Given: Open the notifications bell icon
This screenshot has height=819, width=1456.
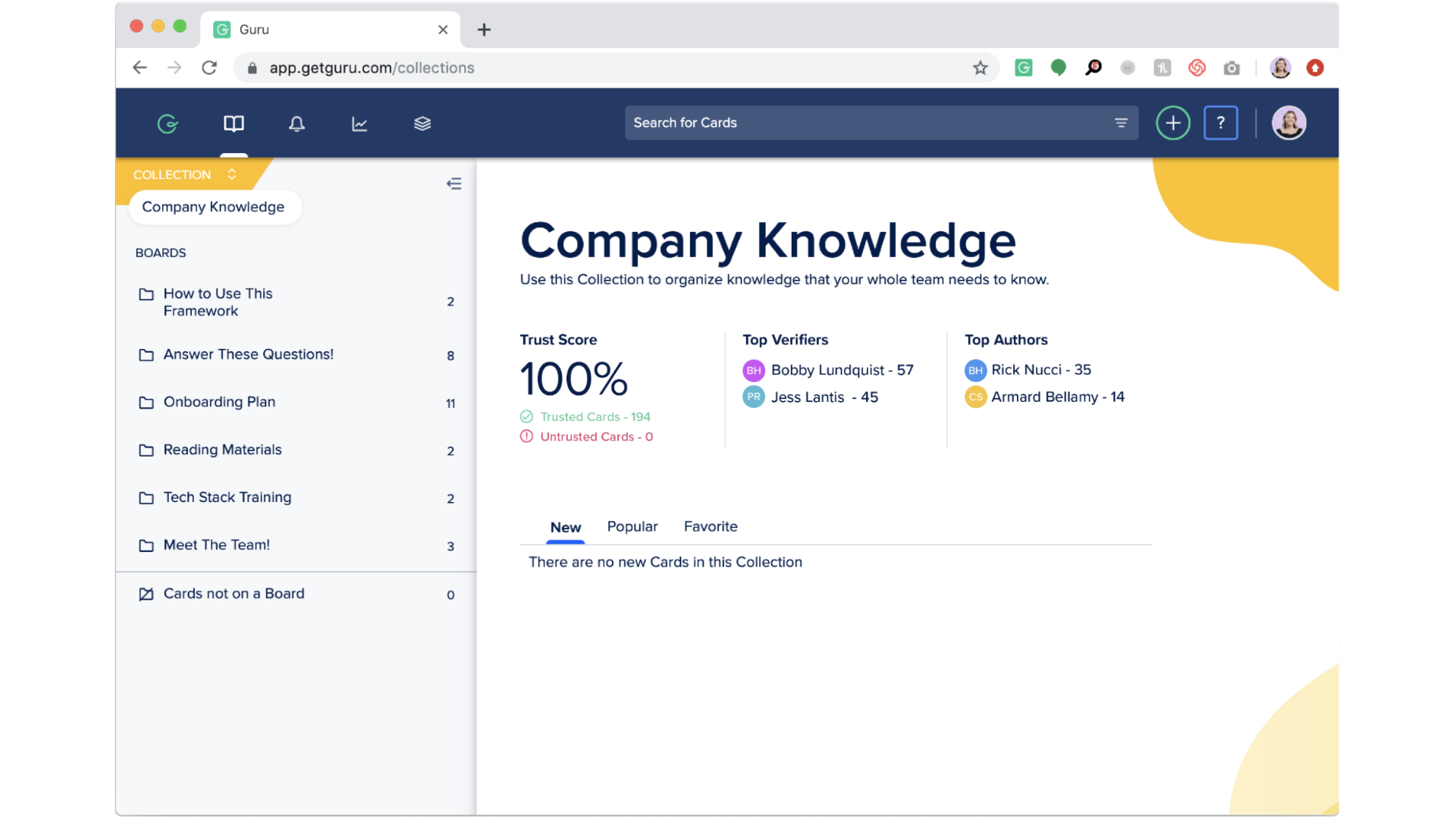Looking at the screenshot, I should [297, 124].
